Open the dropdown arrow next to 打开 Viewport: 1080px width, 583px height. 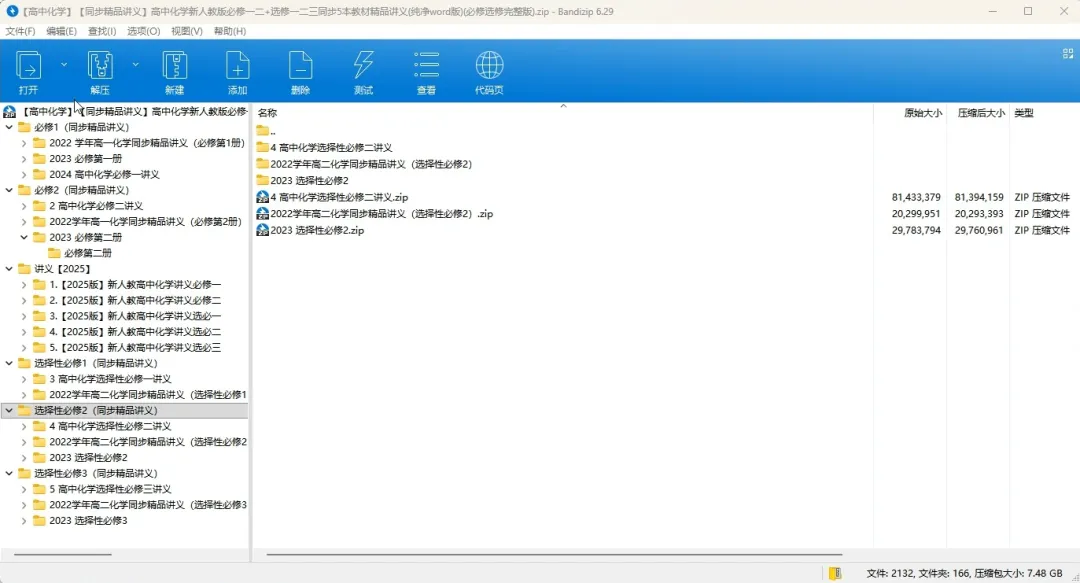tap(64, 65)
